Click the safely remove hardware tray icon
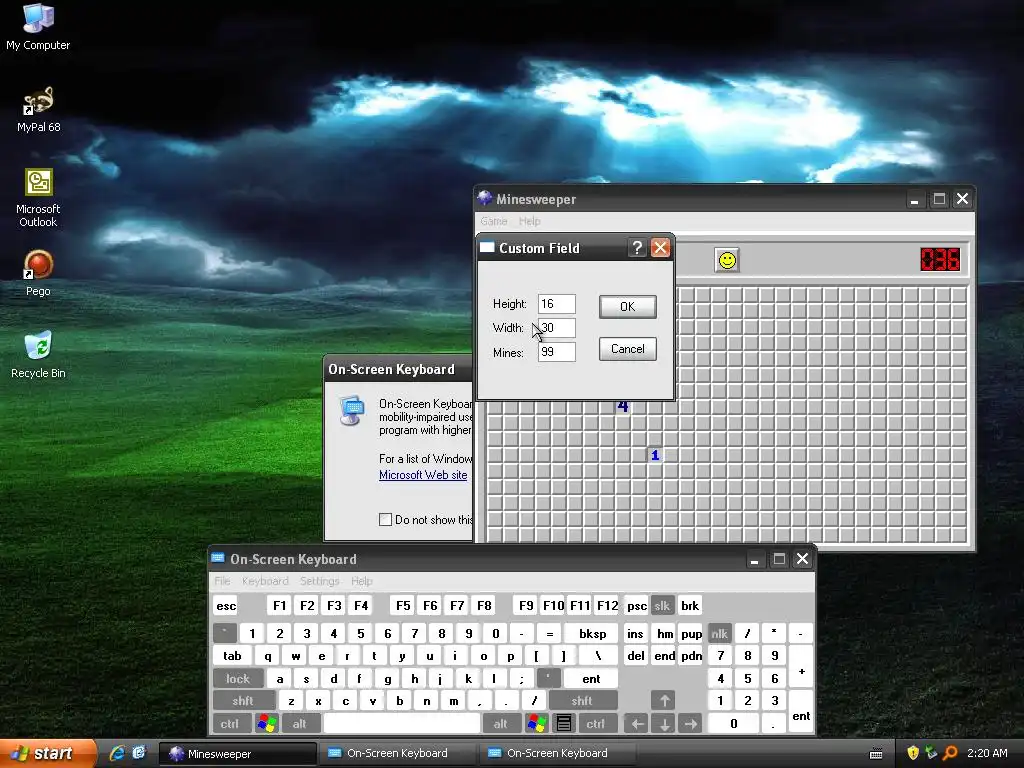 click(x=931, y=753)
